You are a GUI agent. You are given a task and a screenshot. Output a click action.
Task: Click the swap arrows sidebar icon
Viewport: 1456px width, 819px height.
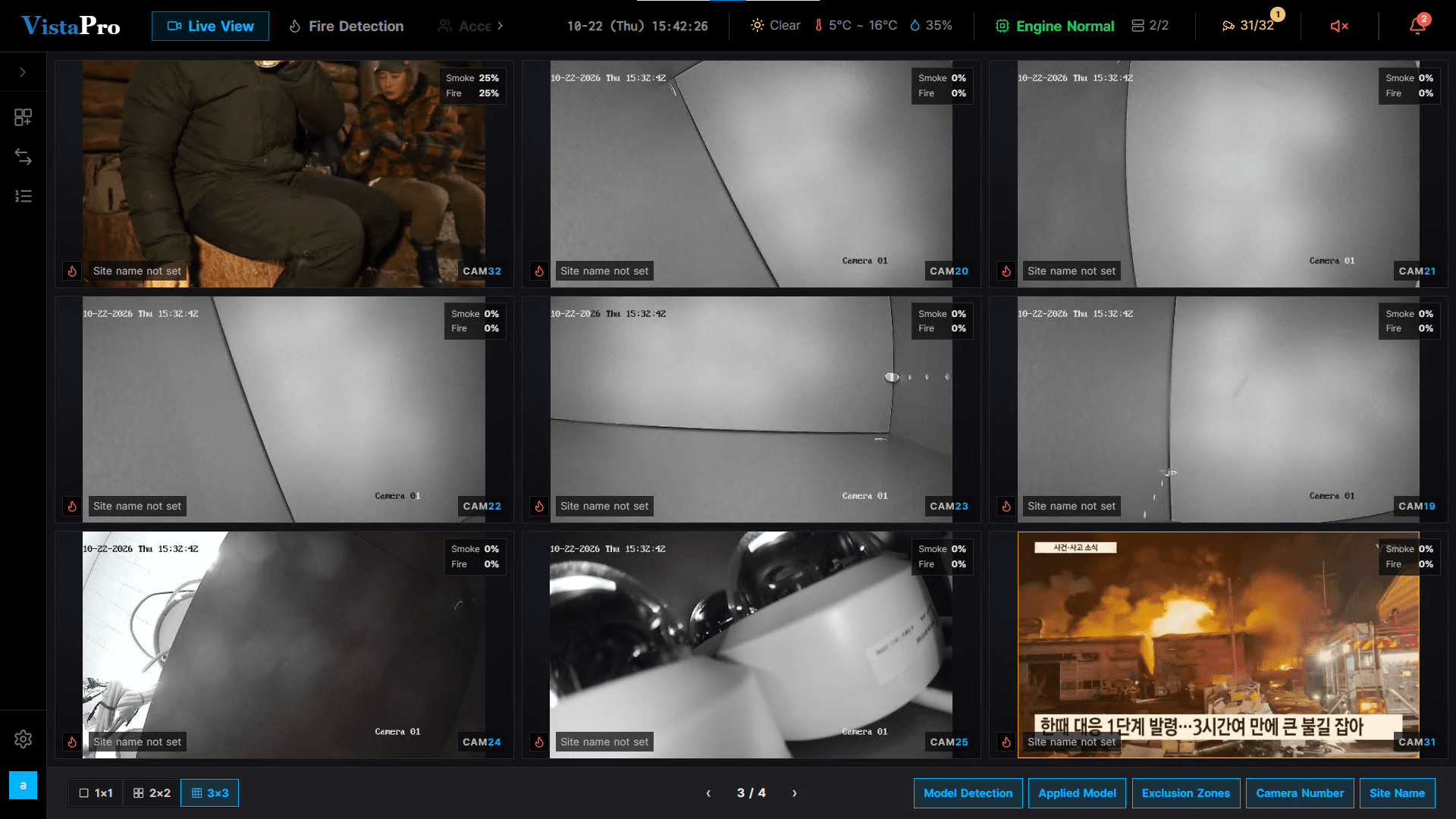click(x=23, y=157)
